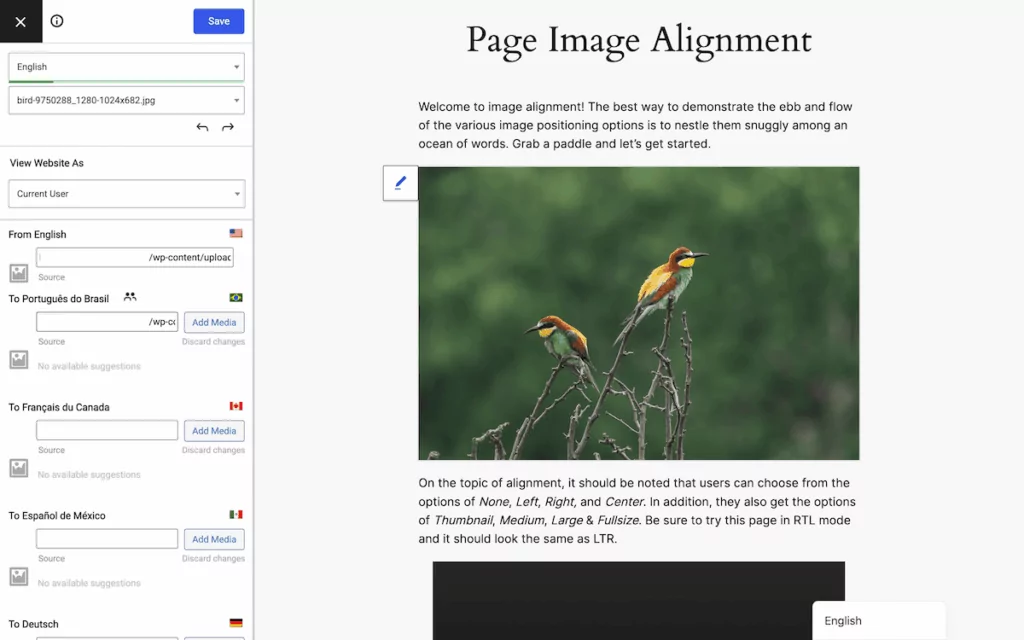Click the Germany flag beside To Deutsch
This screenshot has width=1024, height=640.
click(x=236, y=623)
